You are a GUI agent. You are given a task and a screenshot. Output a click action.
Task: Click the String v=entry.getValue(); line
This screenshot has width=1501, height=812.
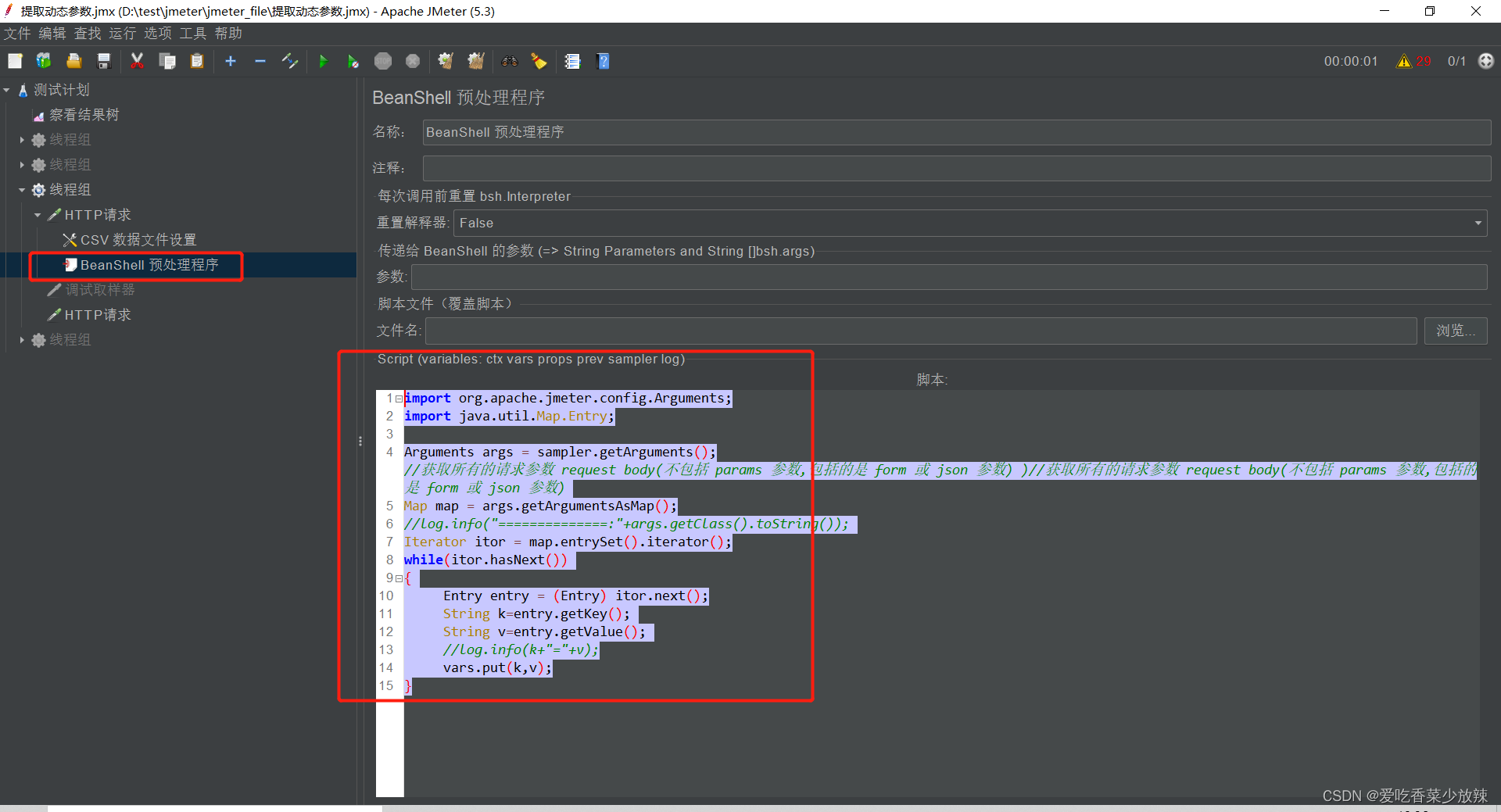[x=544, y=632]
